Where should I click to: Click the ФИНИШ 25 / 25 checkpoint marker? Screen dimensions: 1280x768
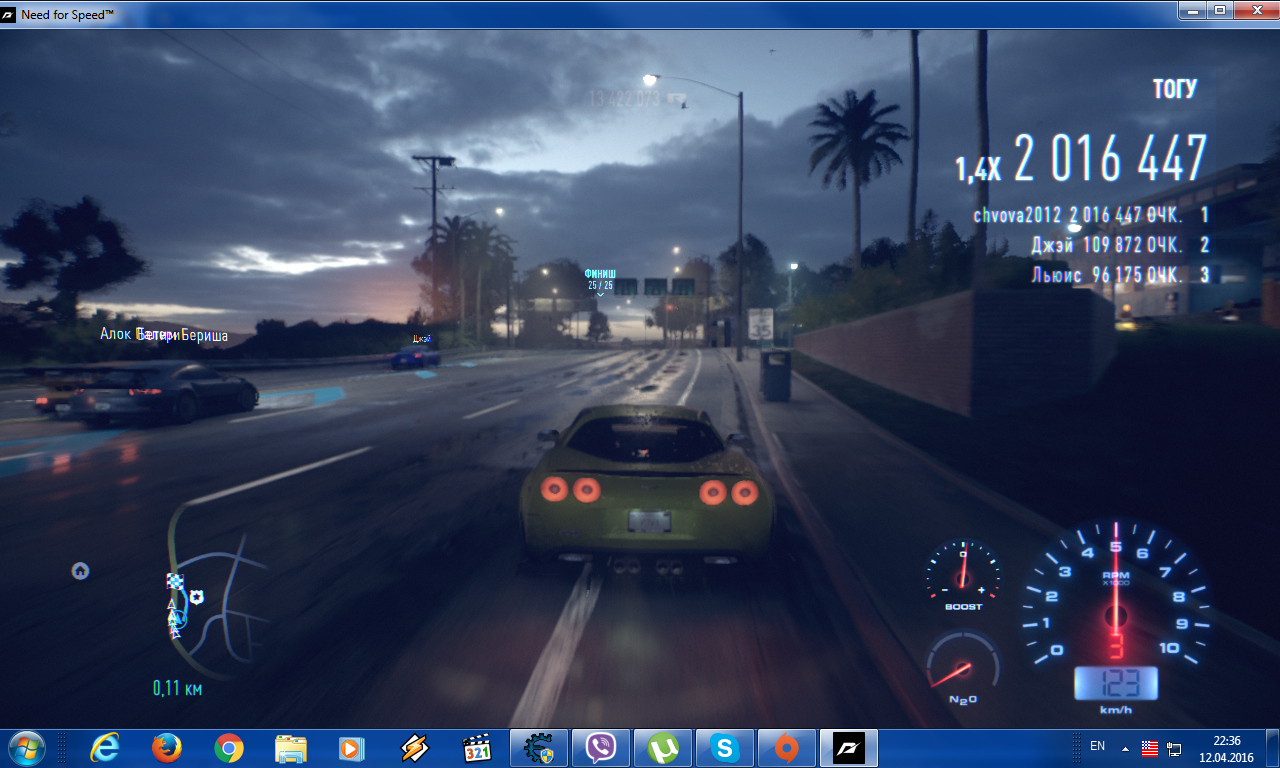(600, 281)
